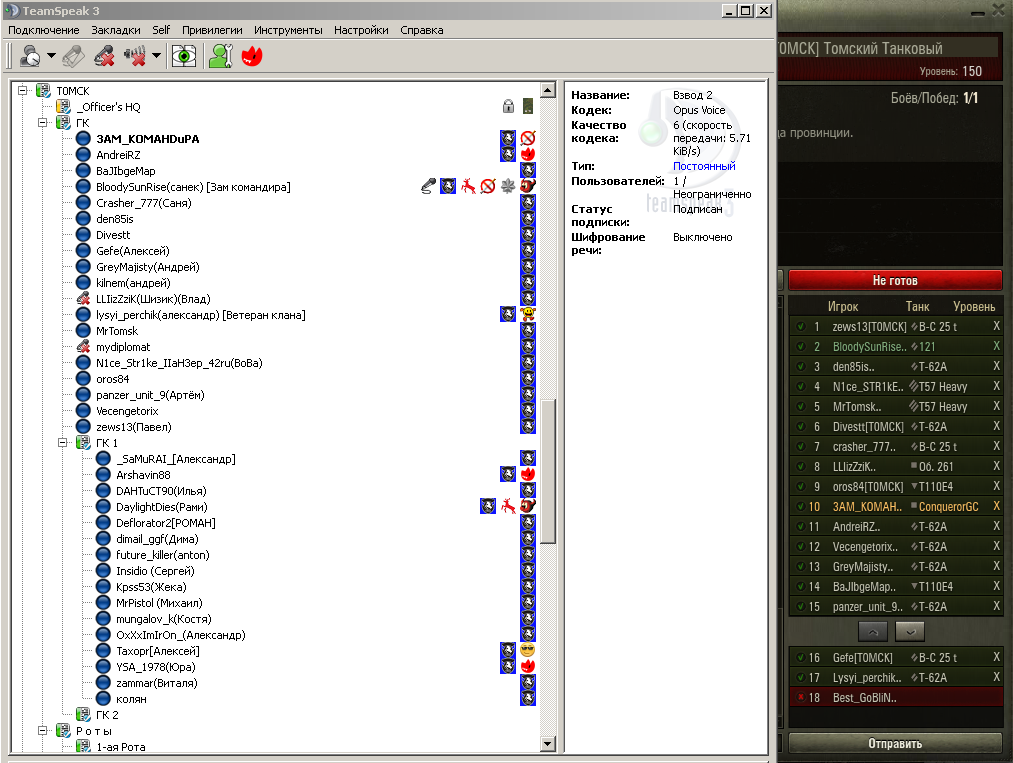Open the Справка menu
This screenshot has width=1013, height=763.
click(422, 30)
